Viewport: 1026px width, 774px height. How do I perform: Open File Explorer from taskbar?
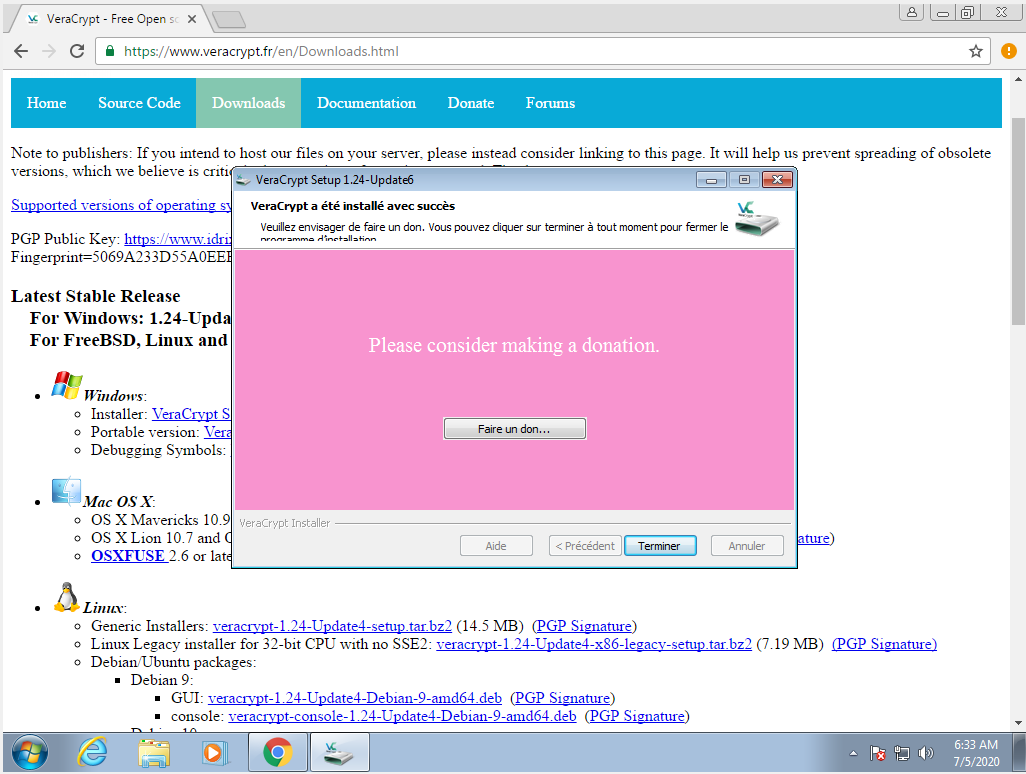[153, 753]
